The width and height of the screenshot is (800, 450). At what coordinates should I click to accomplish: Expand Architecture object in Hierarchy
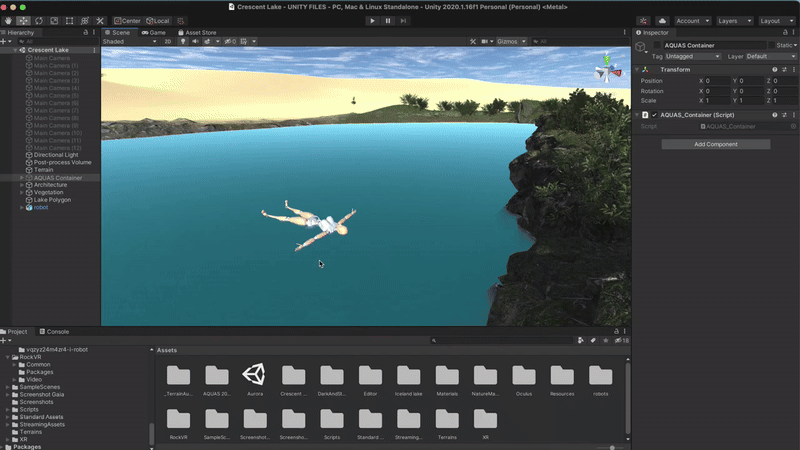[x=22, y=185]
